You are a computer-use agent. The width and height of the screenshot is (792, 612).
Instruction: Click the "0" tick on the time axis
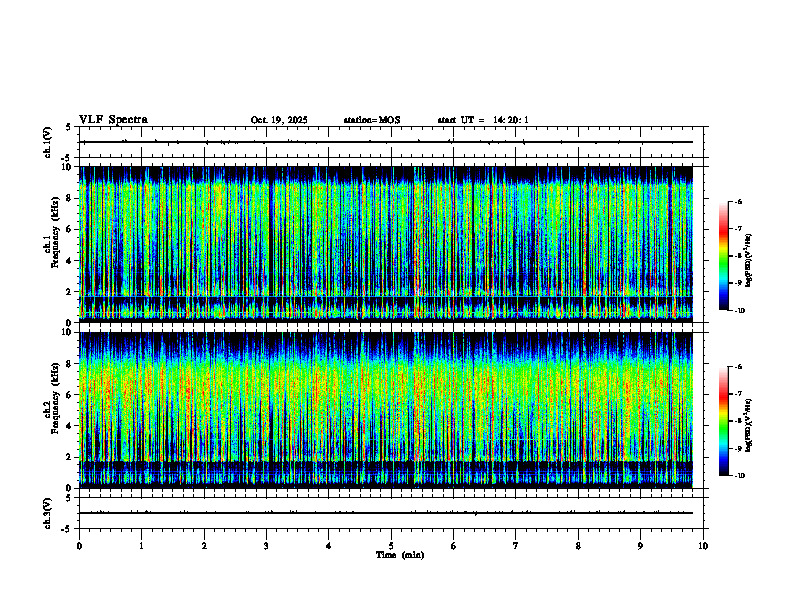click(79, 546)
